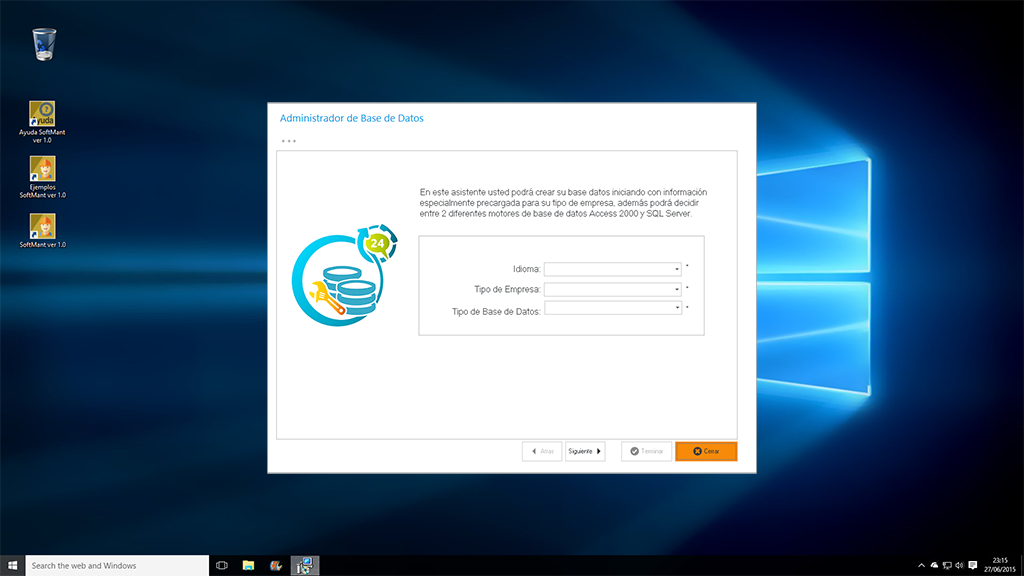Click the Terminar button
Screen dimensions: 1024x576
pyautogui.click(x=645, y=451)
